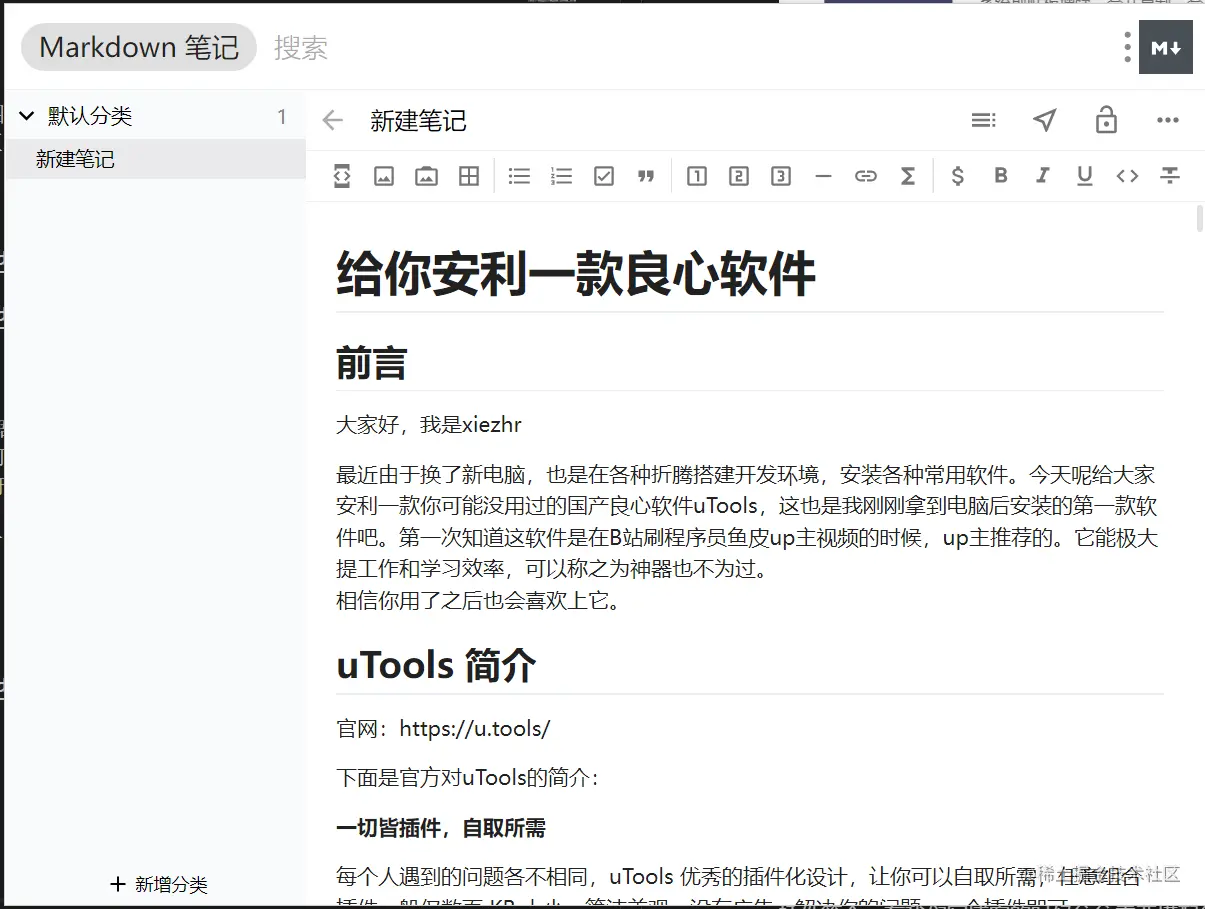Screen dimensions: 1205x909
Task: Click the text 官网：https://u.tools/
Action: pos(443,728)
